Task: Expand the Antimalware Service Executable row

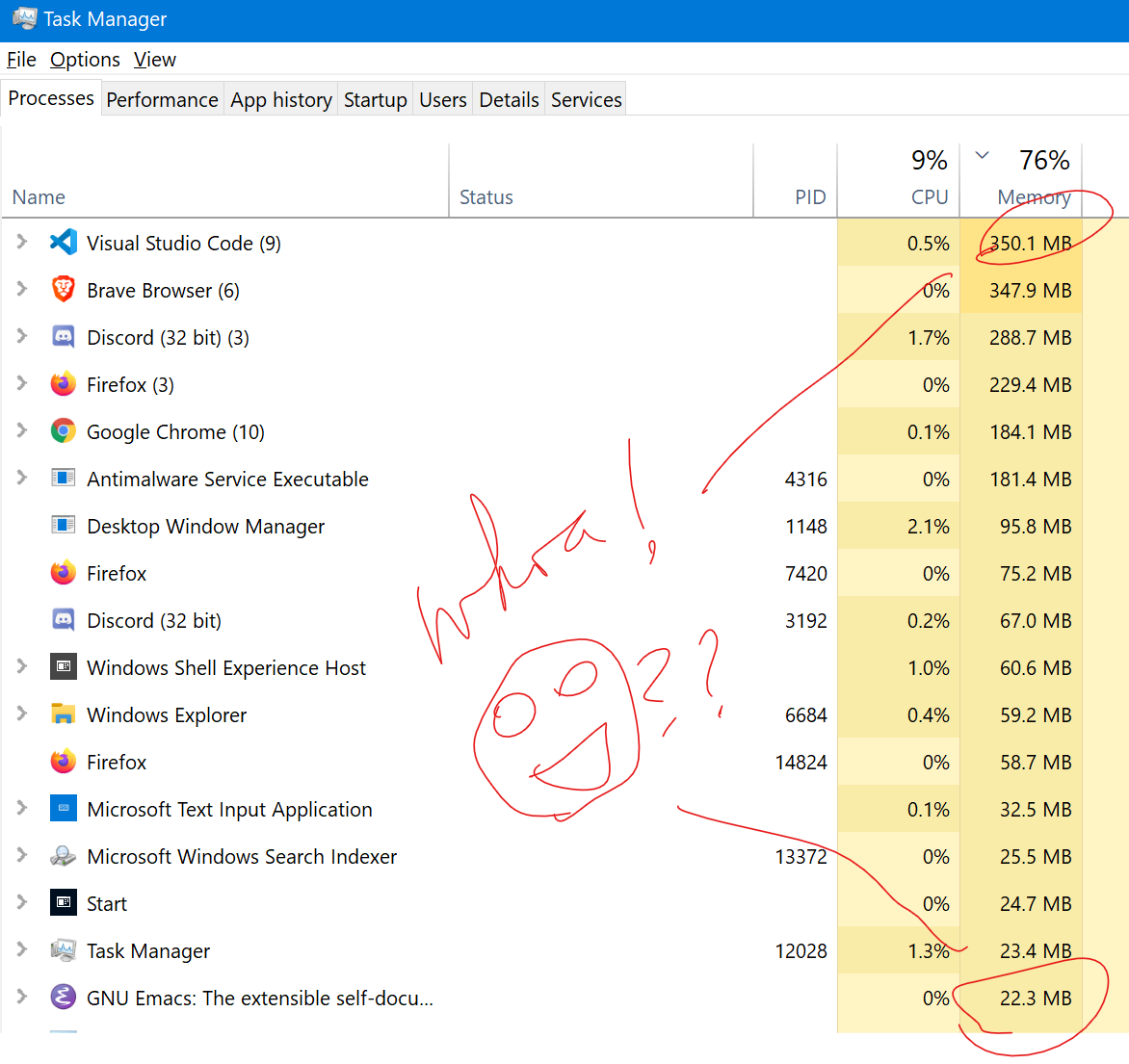Action: tap(21, 478)
